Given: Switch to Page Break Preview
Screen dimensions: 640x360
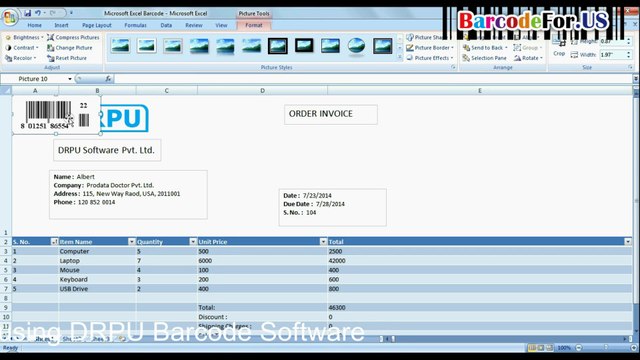Looking at the screenshot, I should coord(549,348).
